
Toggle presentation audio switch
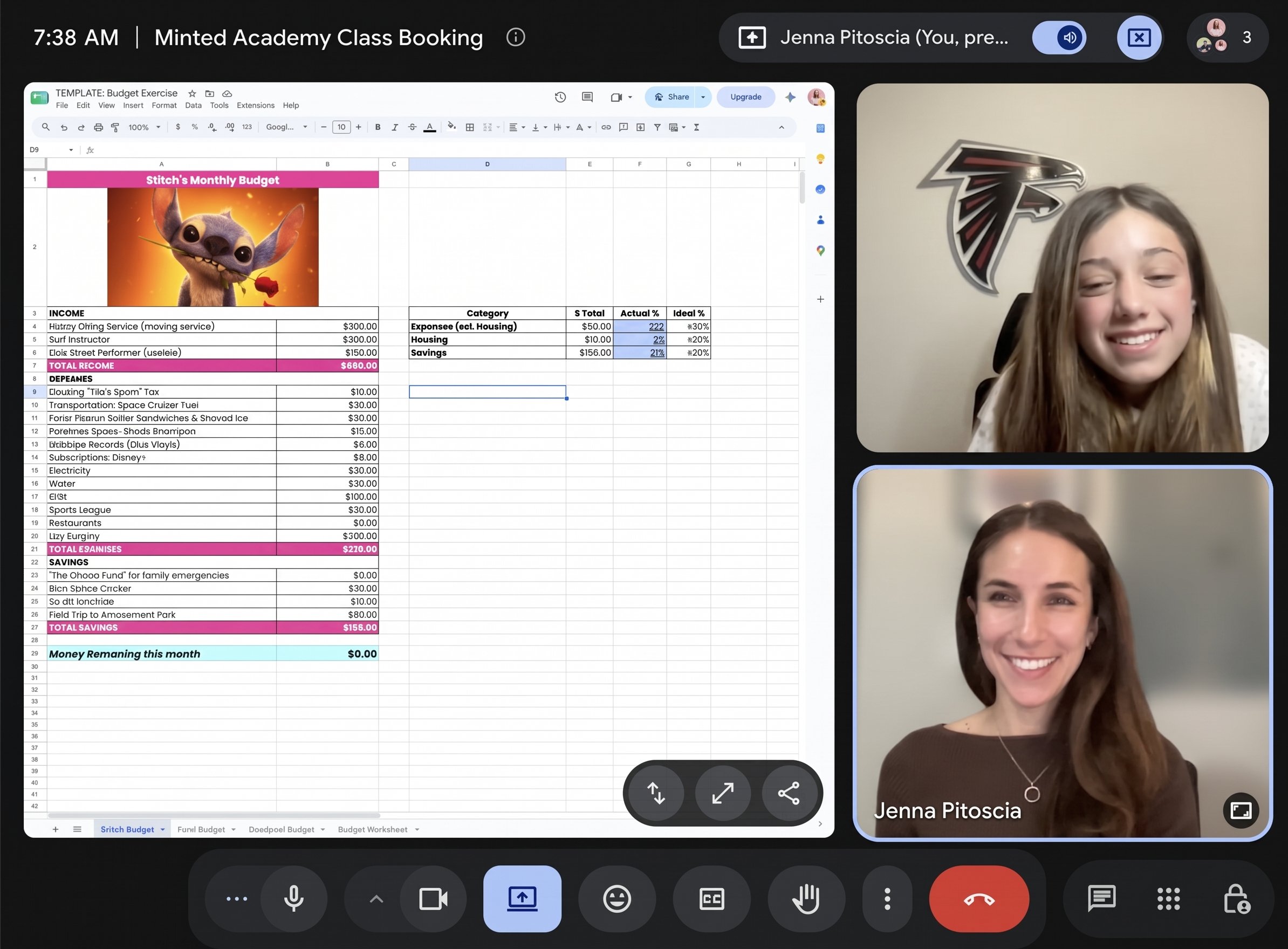point(1059,38)
